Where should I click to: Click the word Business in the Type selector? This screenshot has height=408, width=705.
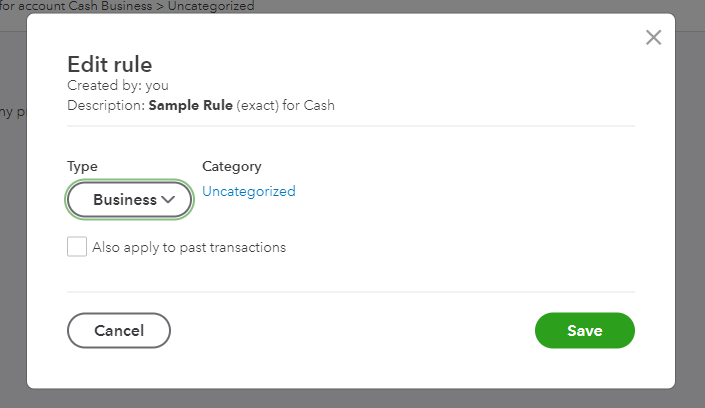tap(124, 200)
